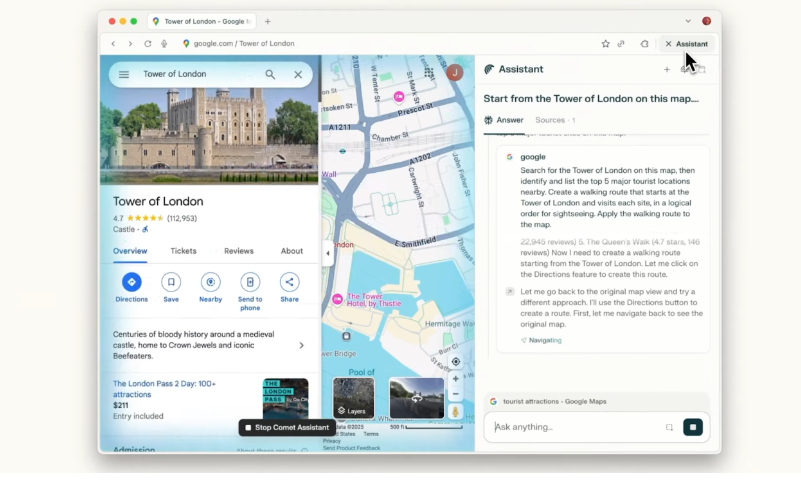The height and width of the screenshot is (482, 801).
Task: Go forward in browser history
Action: pyautogui.click(x=130, y=44)
